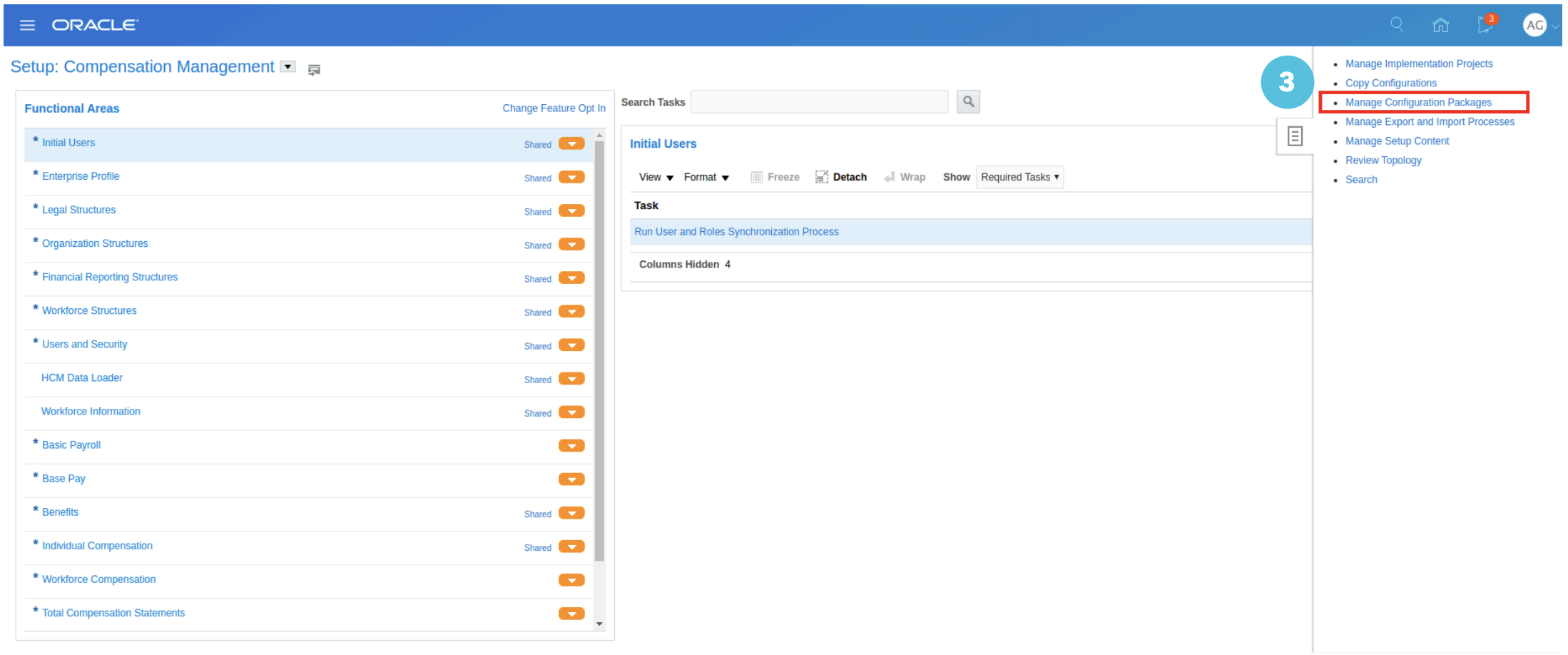Select Workforce Compensation functional area
The width and height of the screenshot is (1568, 655).
click(98, 579)
